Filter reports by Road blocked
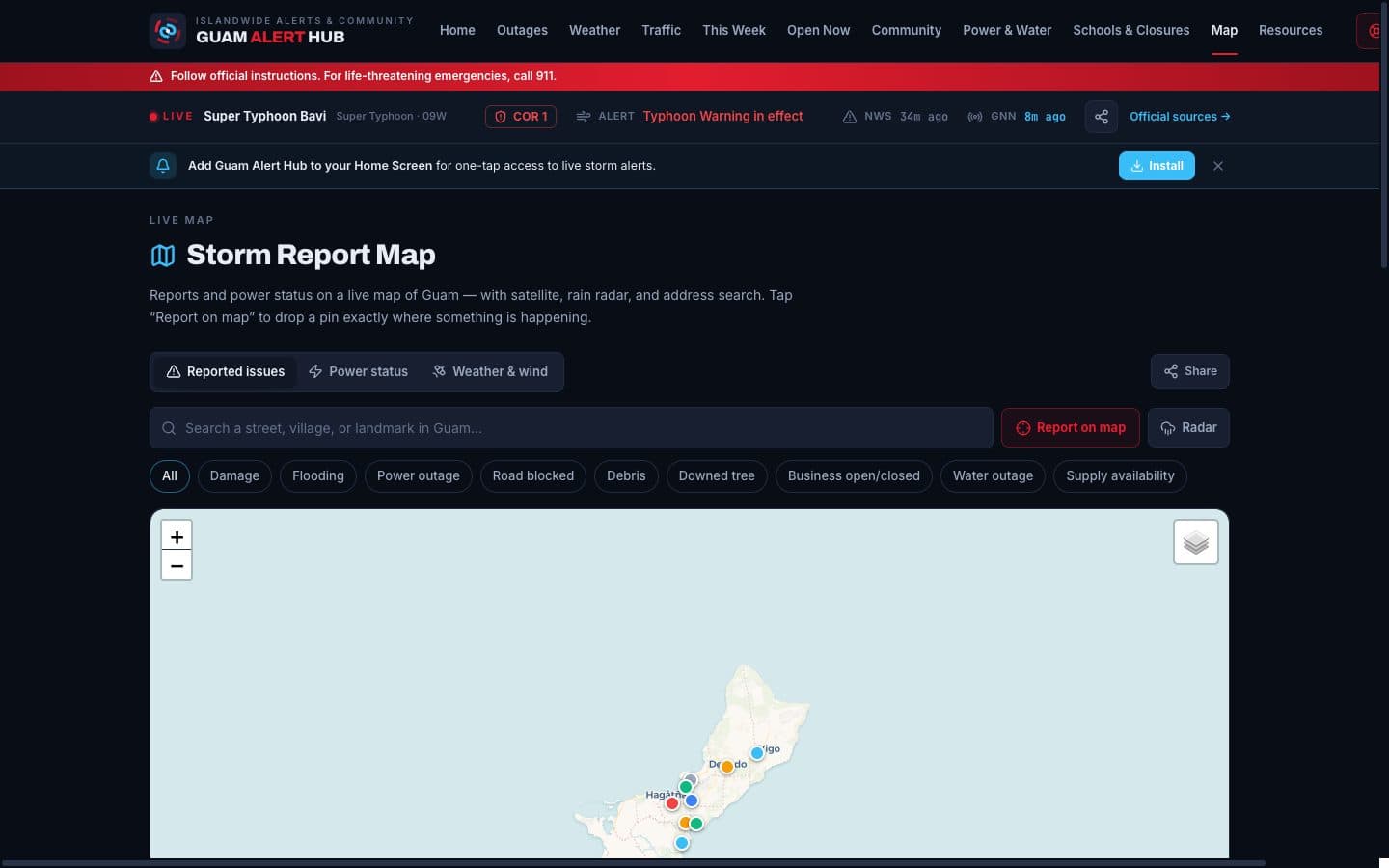This screenshot has height=868, width=1389. pos(533,476)
